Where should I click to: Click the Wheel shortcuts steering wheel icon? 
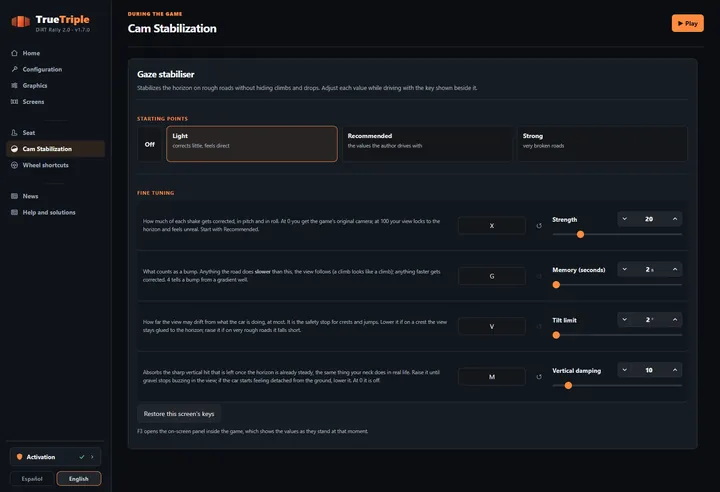[x=14, y=165]
